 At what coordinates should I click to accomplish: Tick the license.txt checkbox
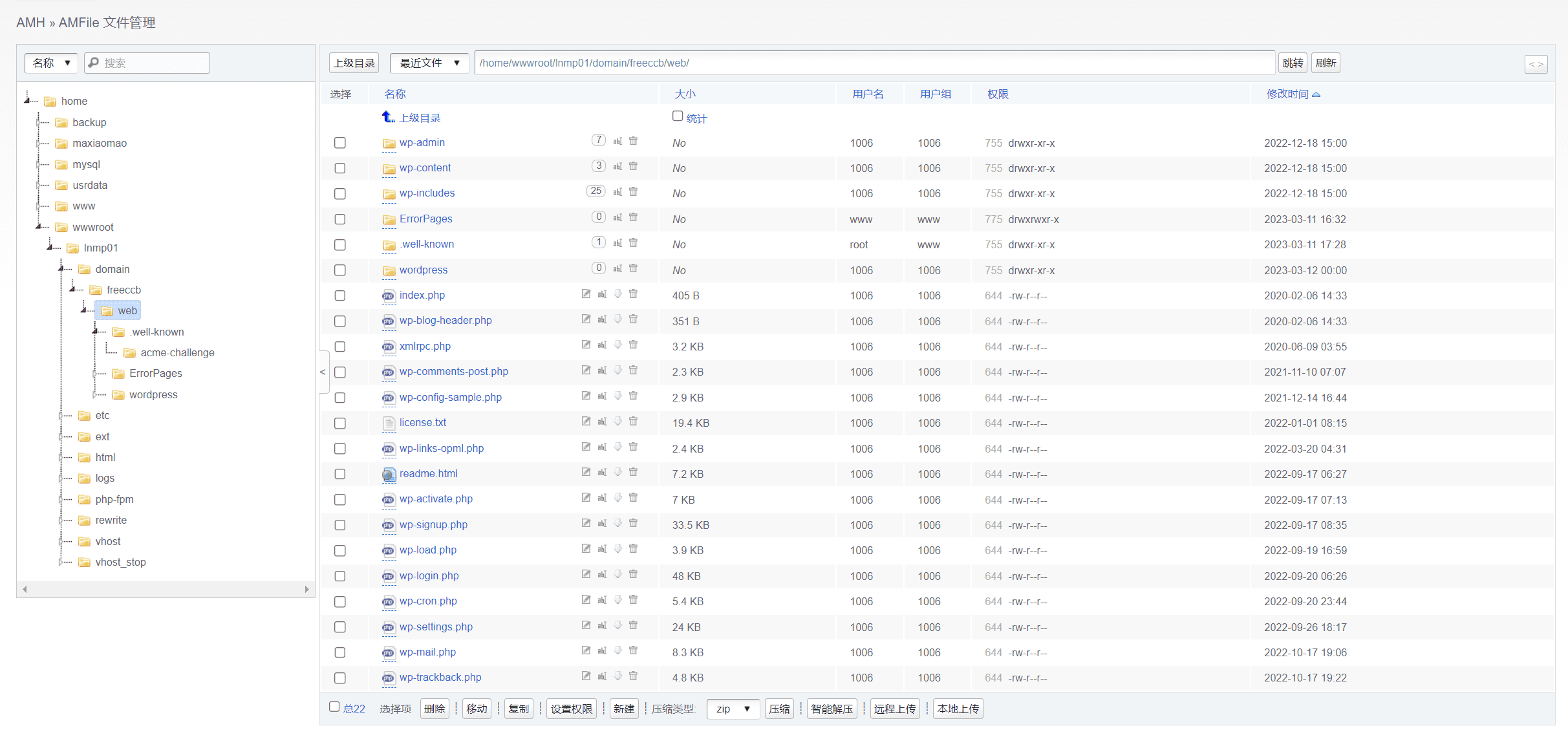339,423
